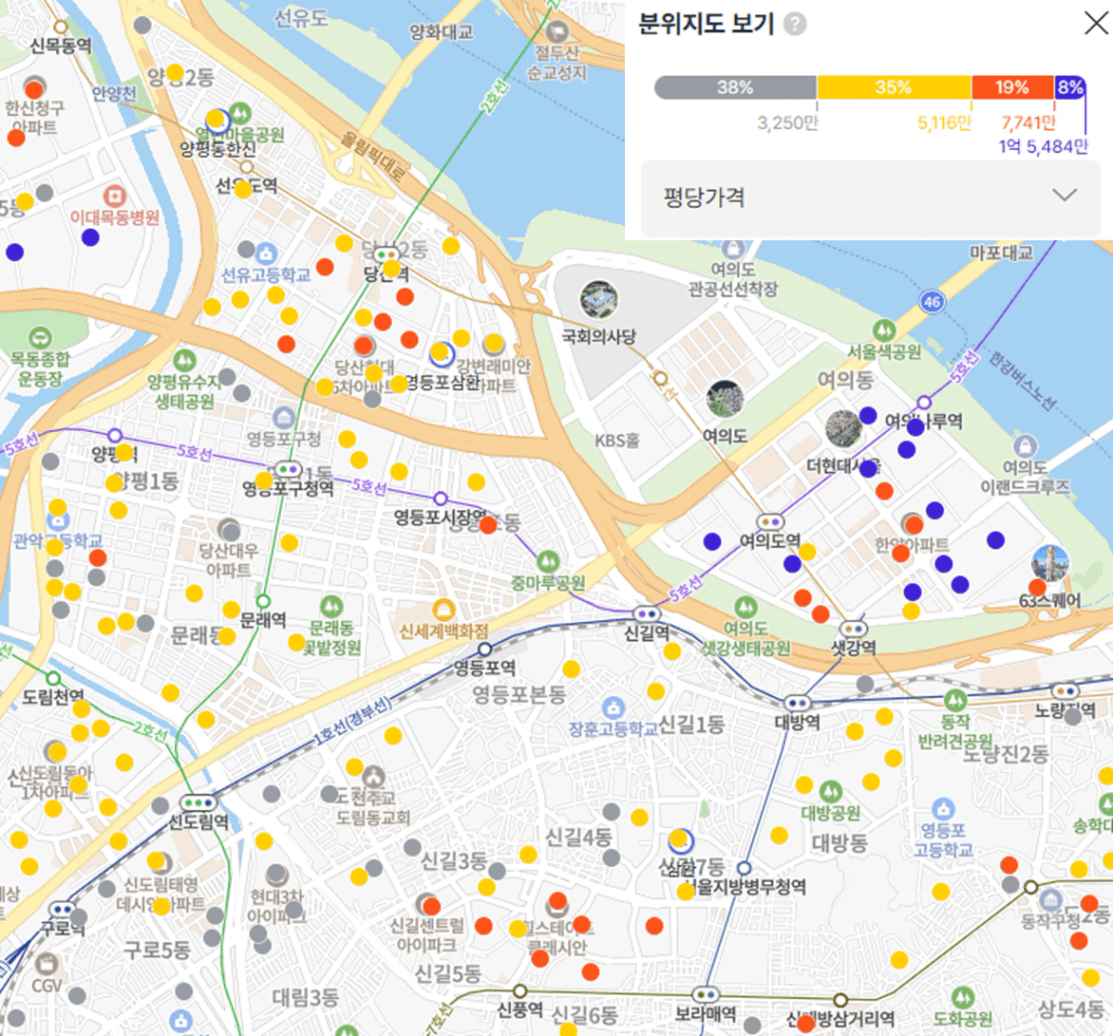Screen dimensions: 1113x1036
Task: Click the 여의도 이랜드크루즈 ferry icon
Action: click(x=1025, y=446)
